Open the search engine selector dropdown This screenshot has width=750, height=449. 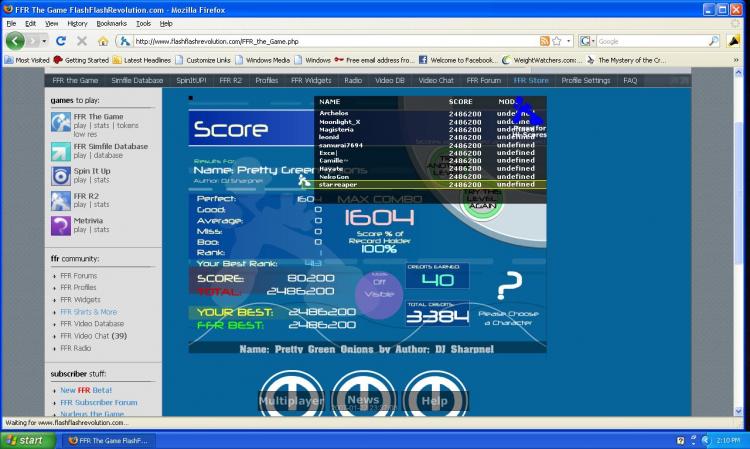click(587, 41)
